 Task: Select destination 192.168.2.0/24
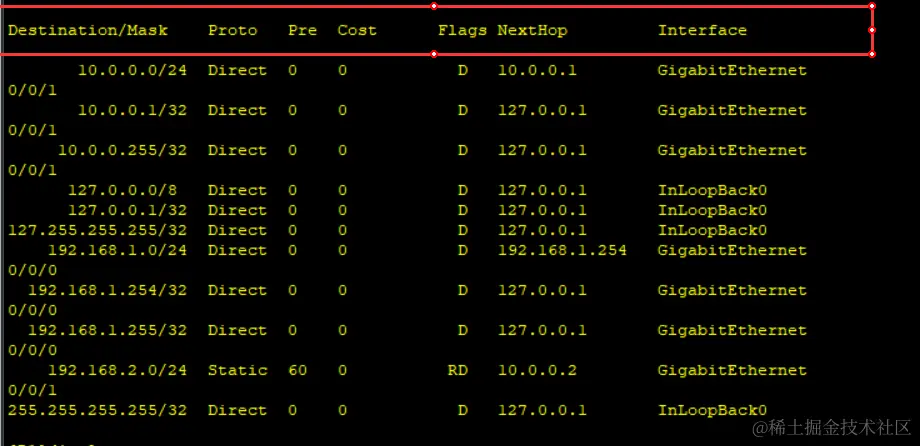click(117, 370)
